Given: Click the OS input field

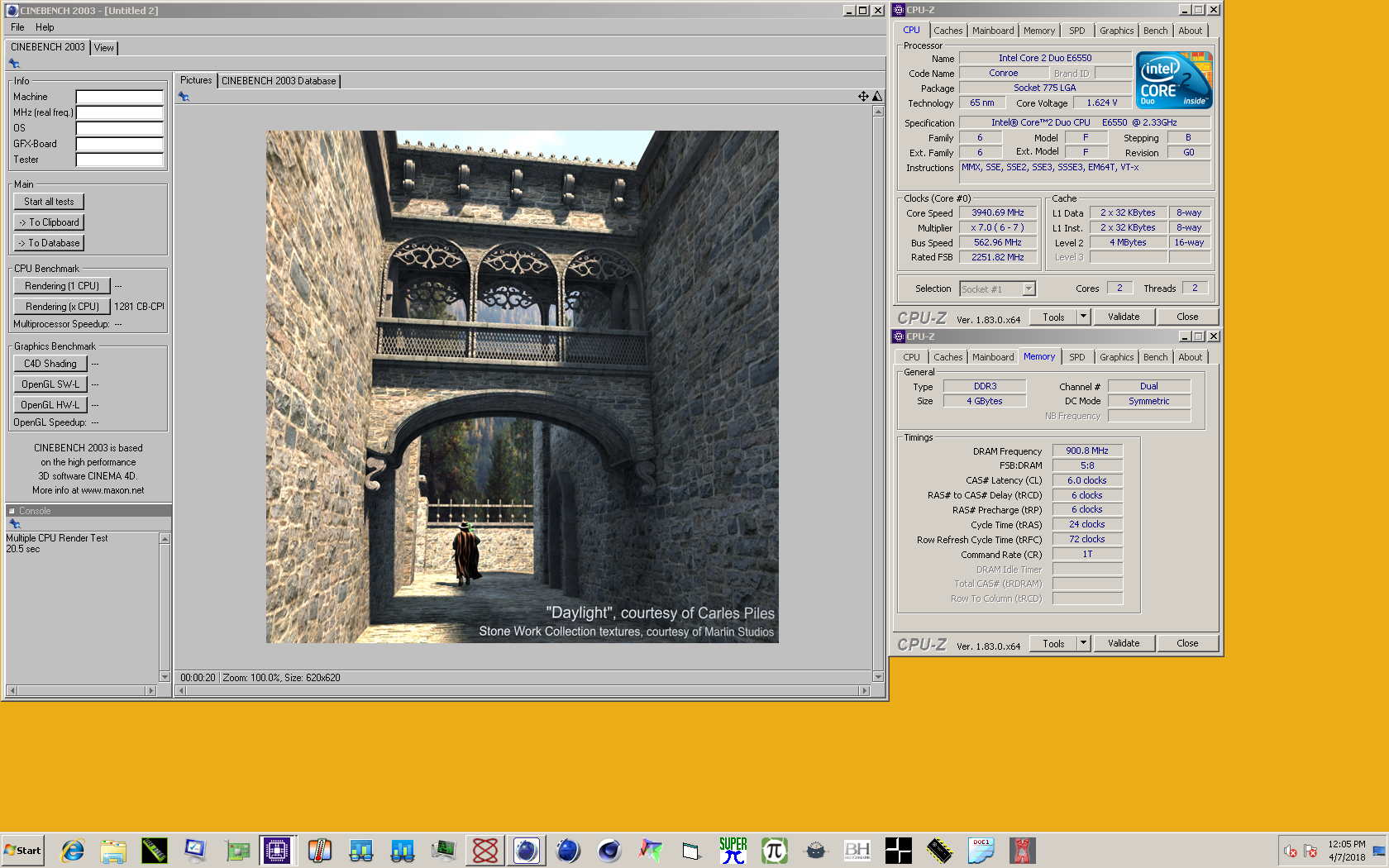Looking at the screenshot, I should click(x=119, y=128).
